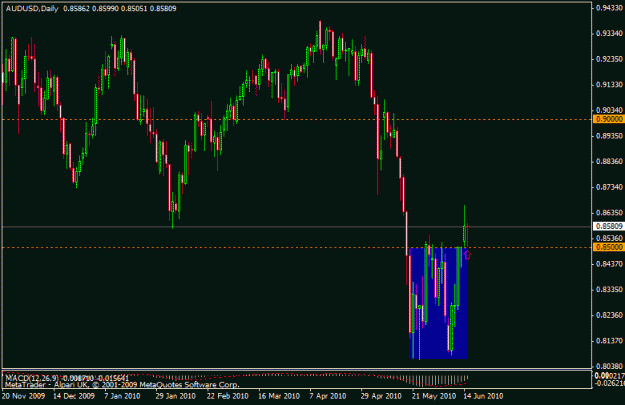Click the 0.81370 price axis value
625x405 pixels.
tap(609, 341)
